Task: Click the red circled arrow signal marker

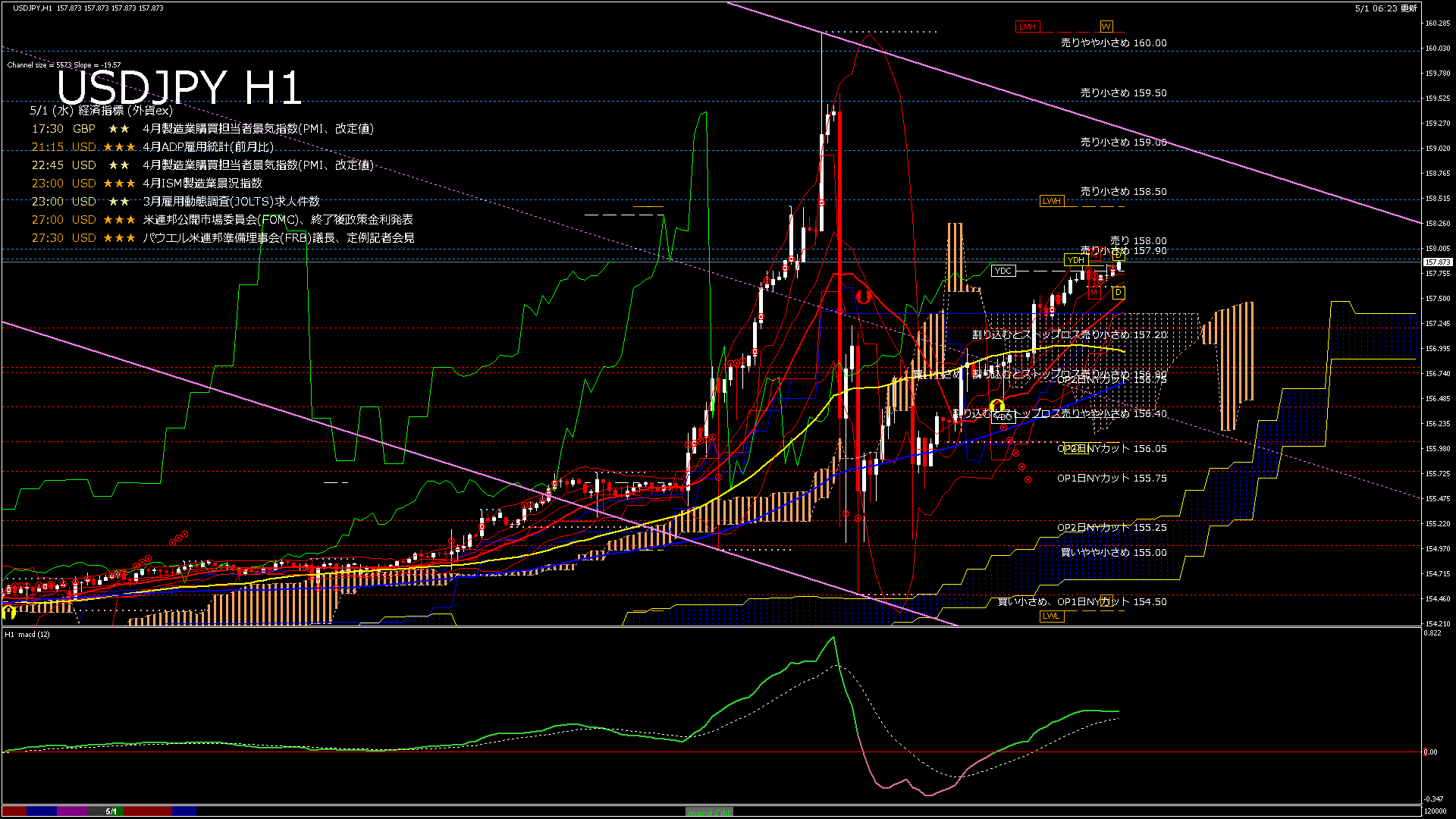Action: click(x=863, y=296)
